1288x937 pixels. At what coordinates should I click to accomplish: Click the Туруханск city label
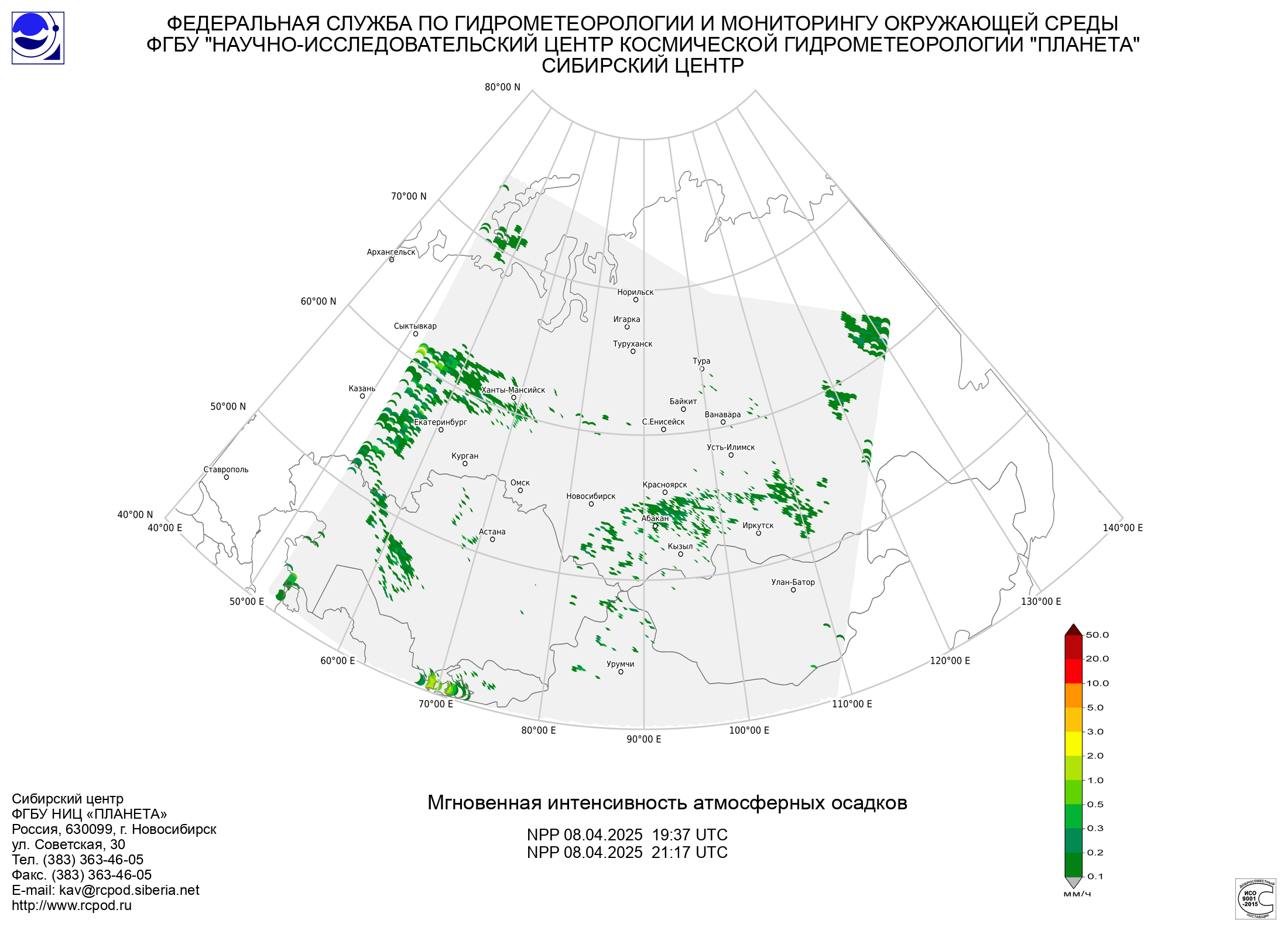click(632, 344)
